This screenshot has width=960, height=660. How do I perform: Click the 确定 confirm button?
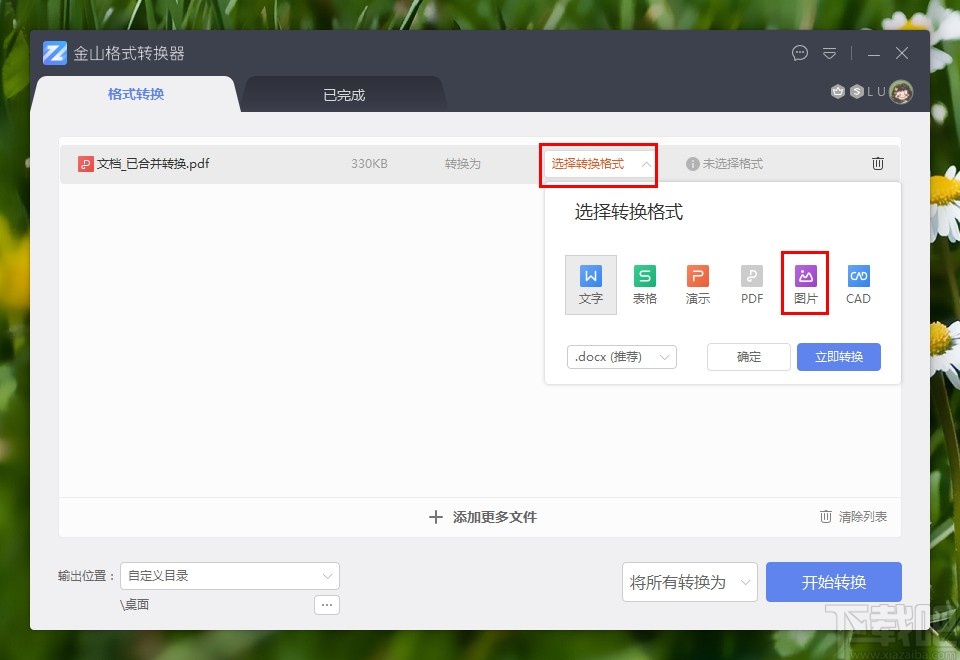(748, 356)
